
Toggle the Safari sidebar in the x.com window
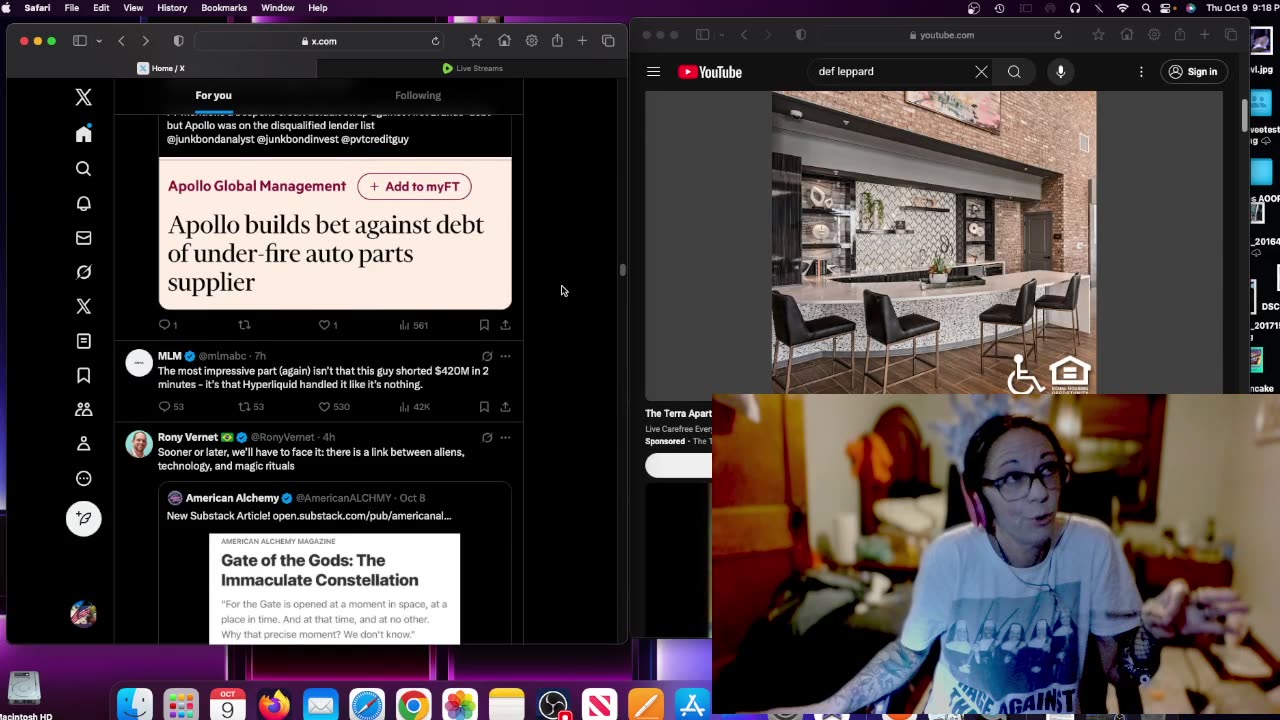pos(79,41)
